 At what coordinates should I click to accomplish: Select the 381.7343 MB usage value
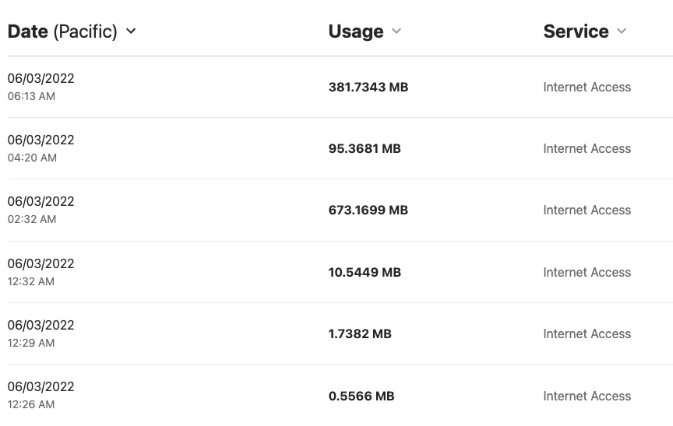click(x=368, y=87)
